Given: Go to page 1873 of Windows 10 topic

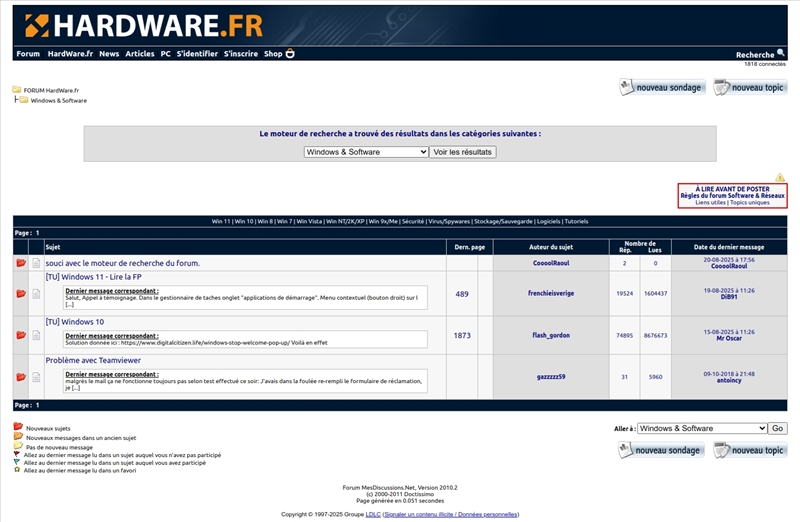Looking at the screenshot, I should tap(462, 336).
